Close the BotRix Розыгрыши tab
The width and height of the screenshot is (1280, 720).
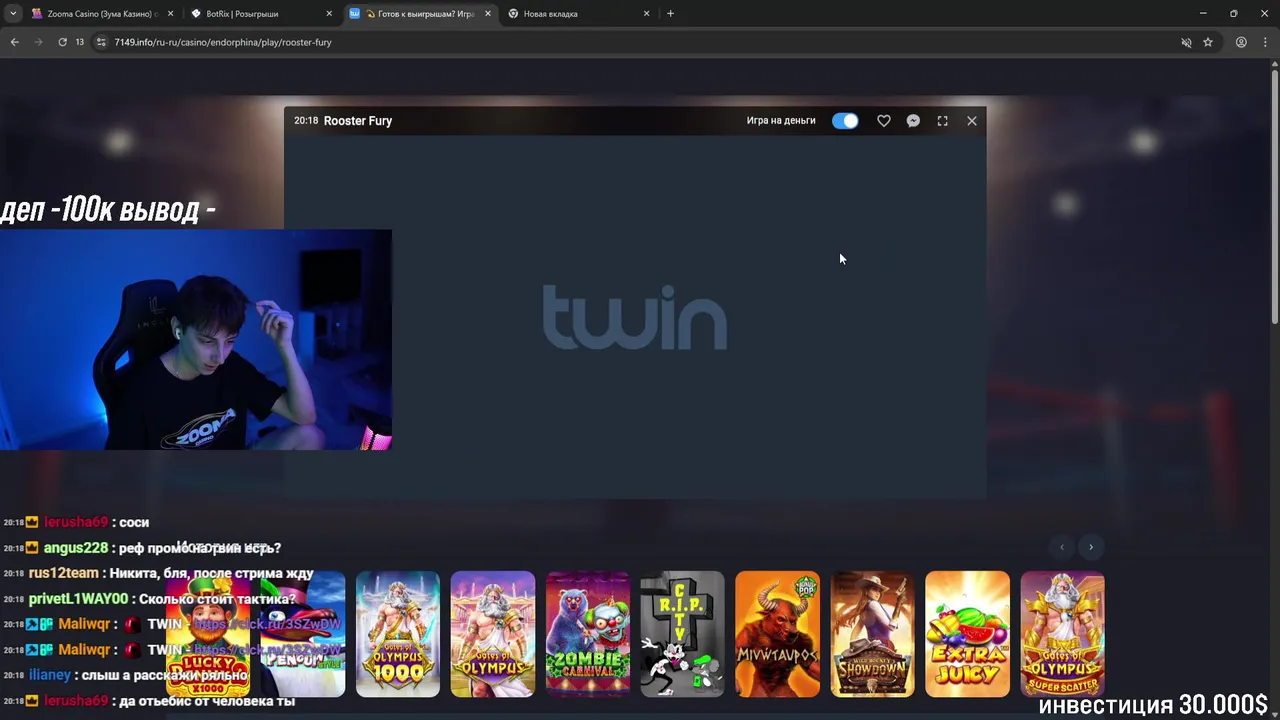click(329, 14)
